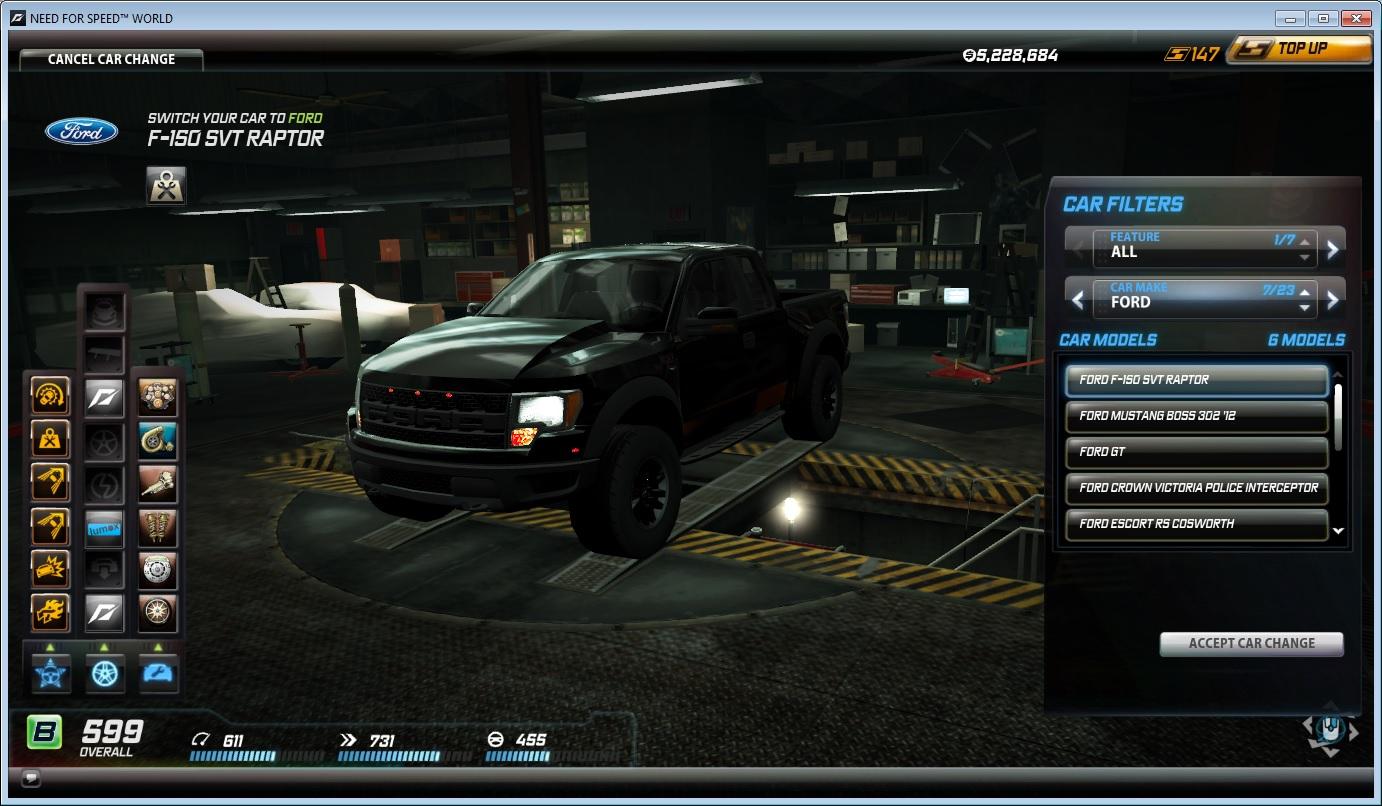Click the CAR FILTERS heading
The image size is (1382, 806).
point(1122,204)
